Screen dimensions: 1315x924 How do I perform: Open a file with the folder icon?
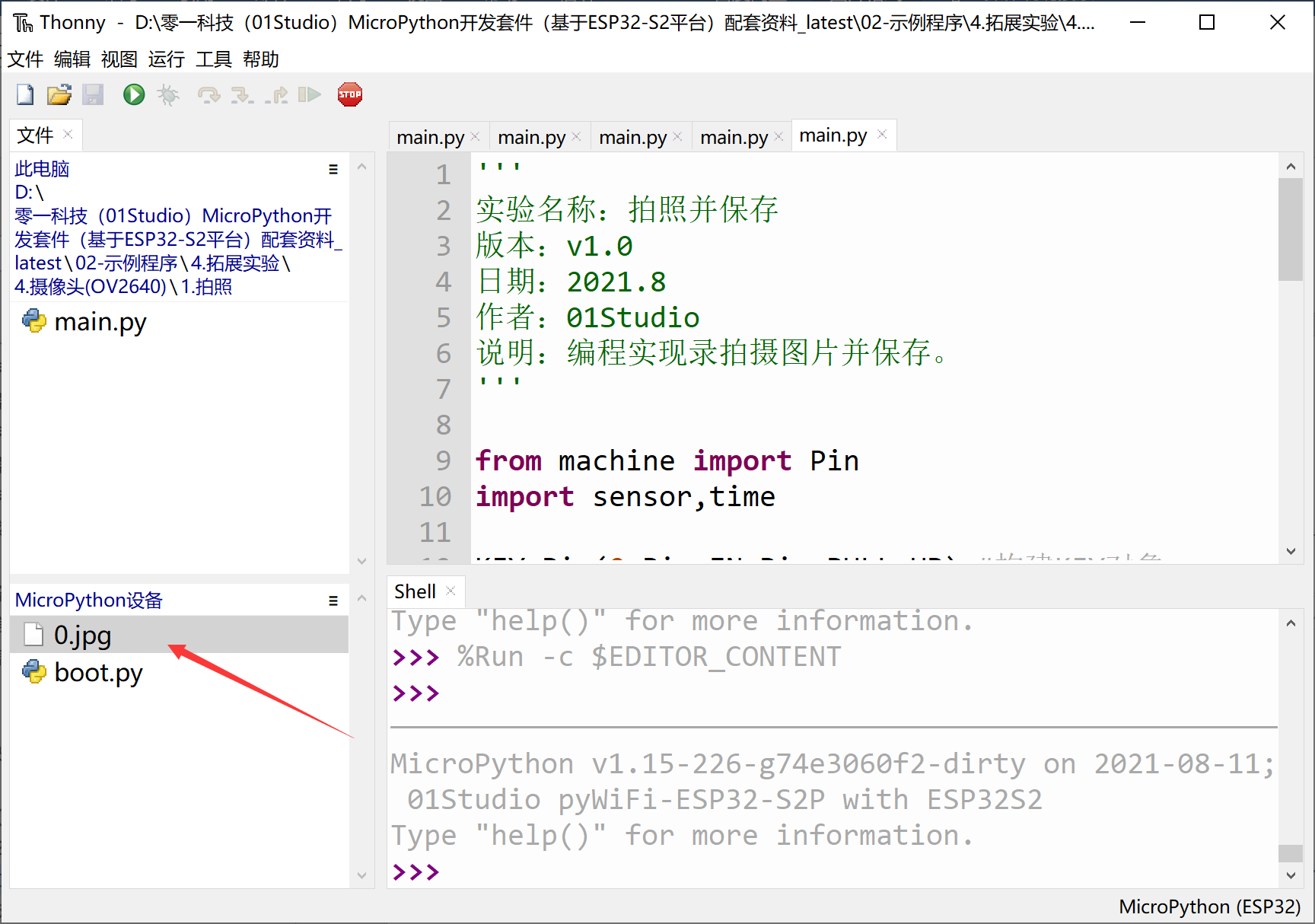(59, 95)
